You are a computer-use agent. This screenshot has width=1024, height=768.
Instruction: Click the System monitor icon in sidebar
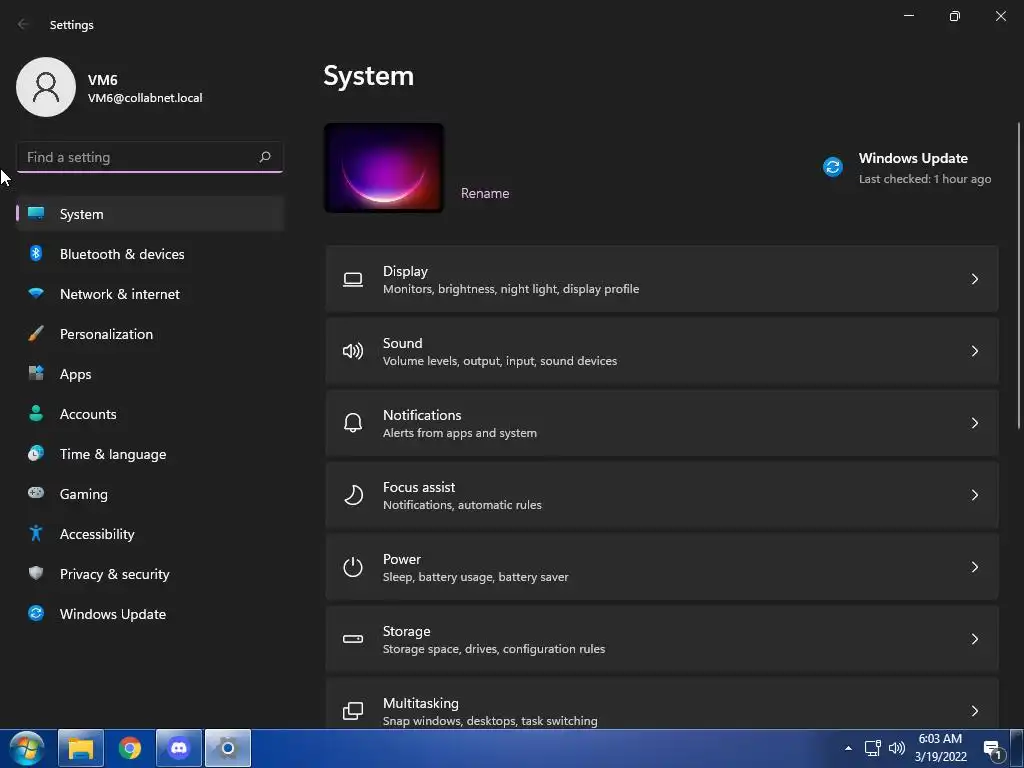pyautogui.click(x=36, y=214)
